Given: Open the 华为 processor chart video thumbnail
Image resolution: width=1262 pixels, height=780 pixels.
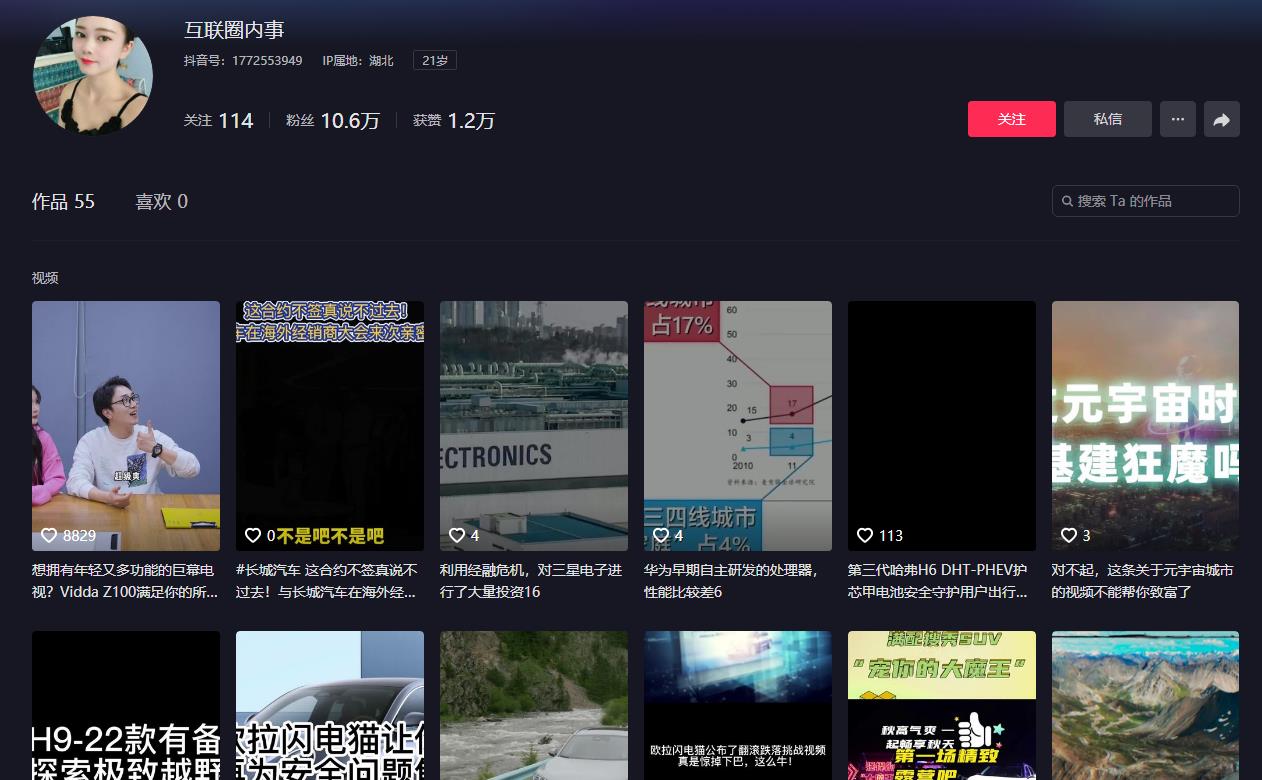Looking at the screenshot, I should pos(738,426).
